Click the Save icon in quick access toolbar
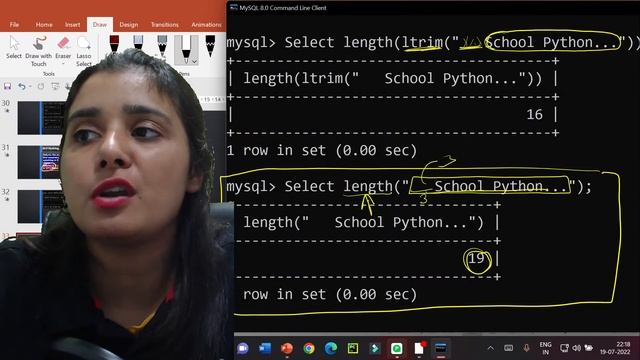This screenshot has width=640, height=360. (7, 86)
